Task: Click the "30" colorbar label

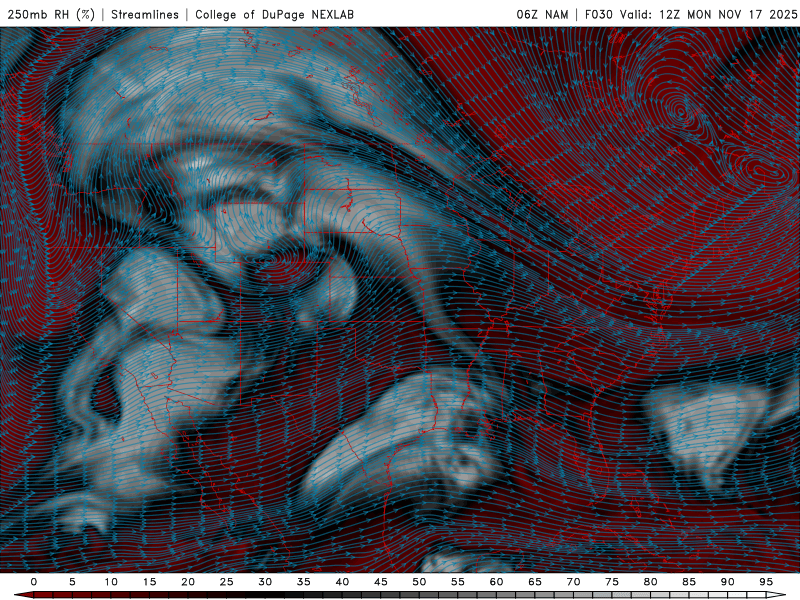Action: [x=265, y=582]
